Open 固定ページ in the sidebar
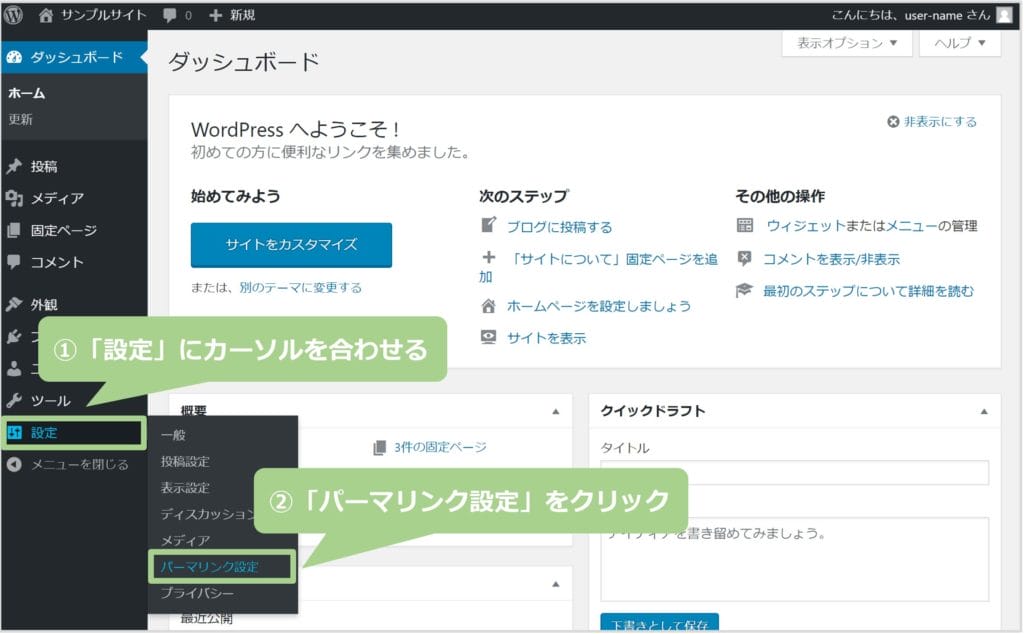The image size is (1024, 634). [63, 230]
